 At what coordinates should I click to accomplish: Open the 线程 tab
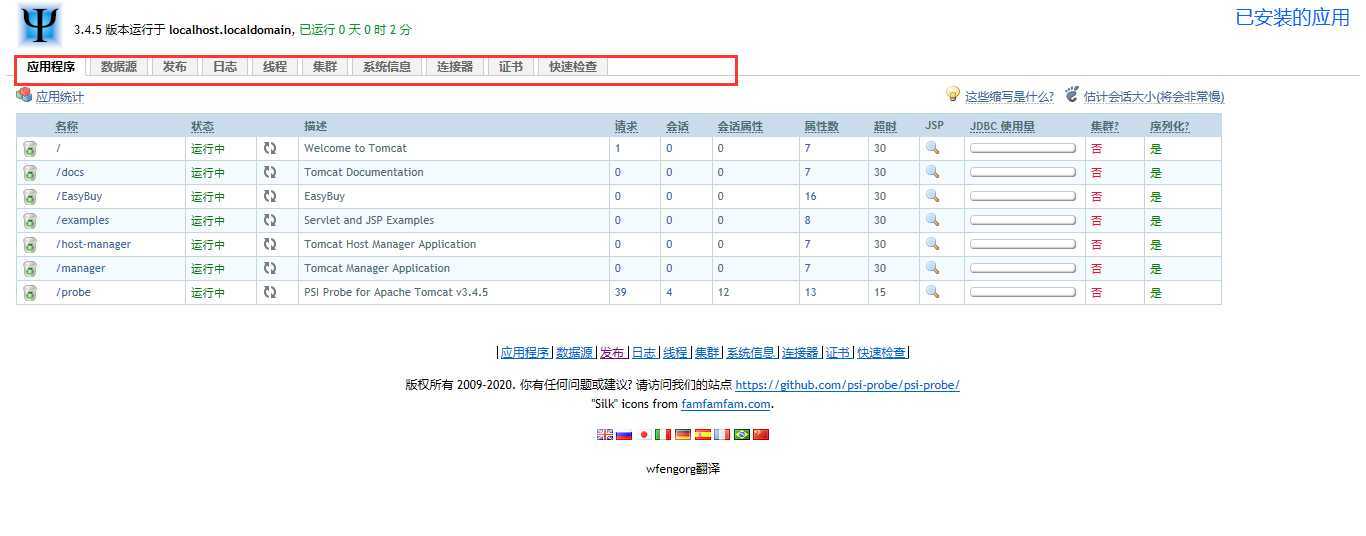tap(275, 67)
